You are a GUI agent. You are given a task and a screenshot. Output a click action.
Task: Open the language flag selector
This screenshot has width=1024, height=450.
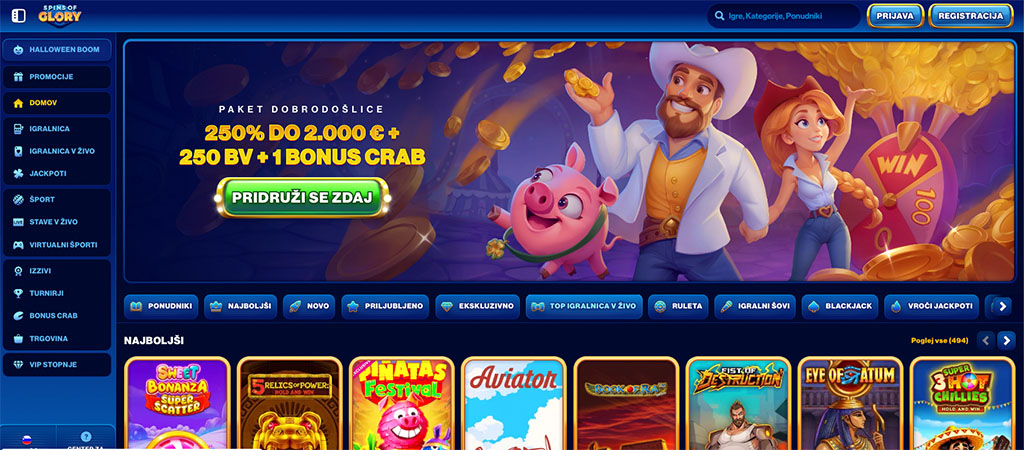click(27, 439)
